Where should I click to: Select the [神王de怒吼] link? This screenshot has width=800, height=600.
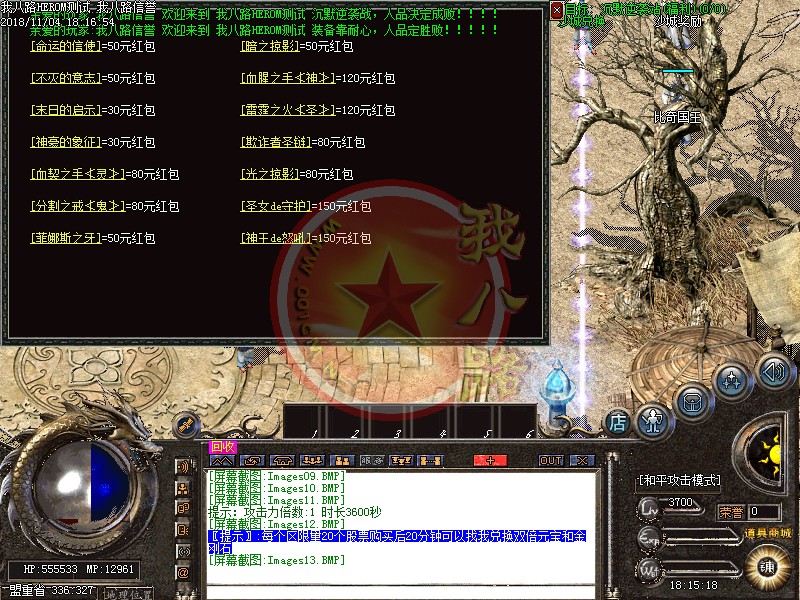pyautogui.click(x=276, y=238)
